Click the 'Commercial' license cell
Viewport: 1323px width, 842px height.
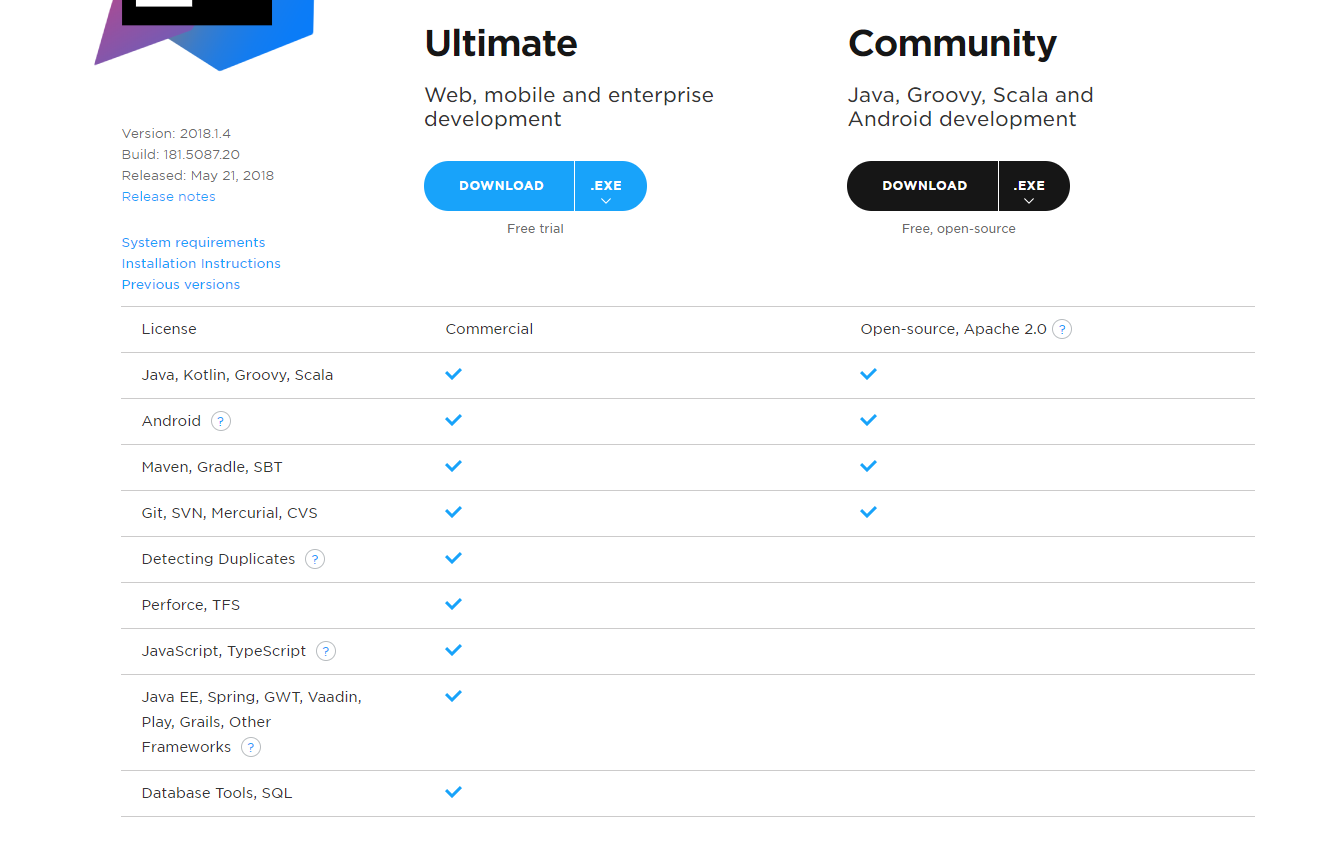pyautogui.click(x=489, y=329)
